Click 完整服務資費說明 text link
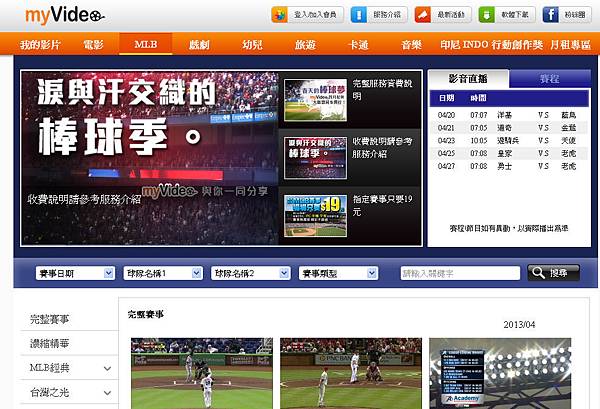Image resolution: width=600 pixels, height=409 pixels. coord(382,90)
